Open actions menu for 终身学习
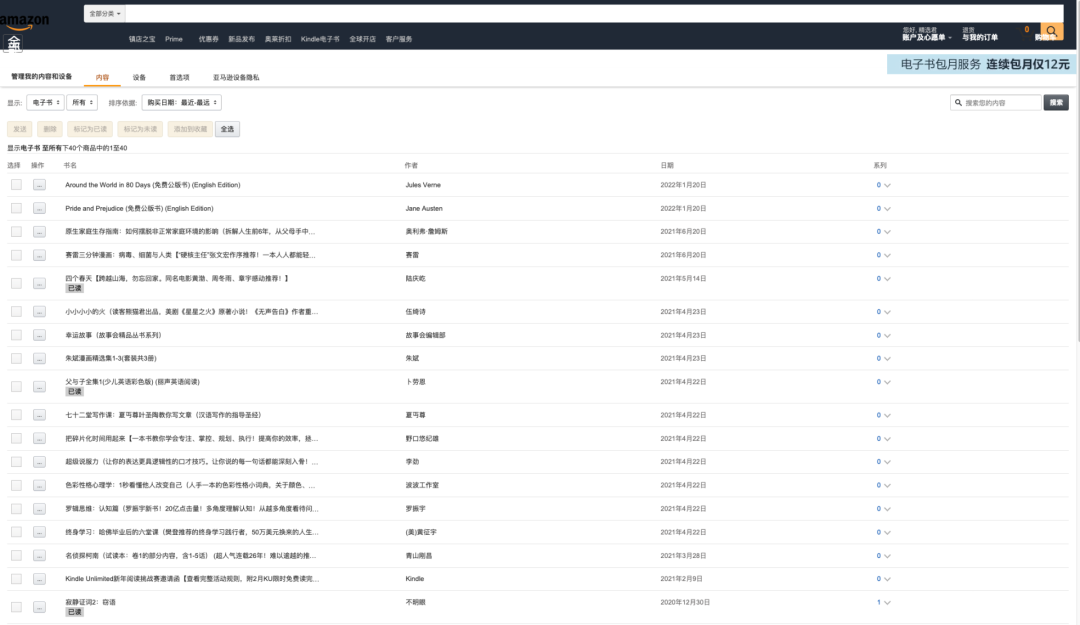This screenshot has height=625, width=1080. pos(39,532)
